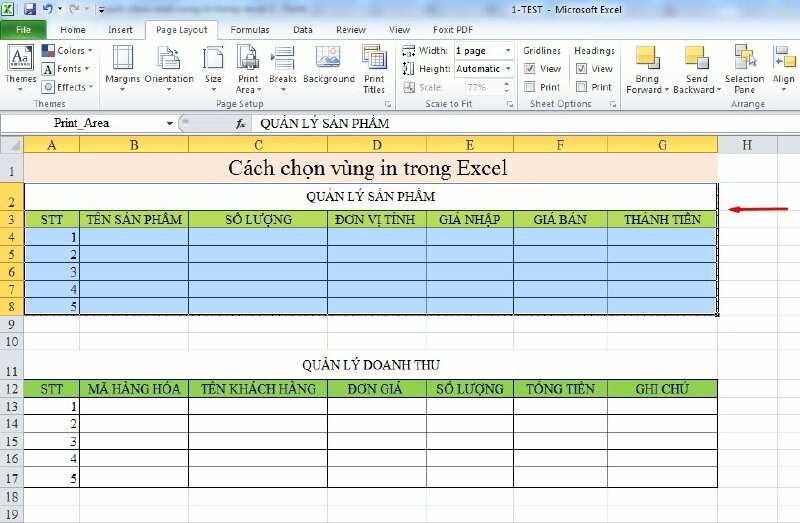Select column D header

tap(377, 145)
